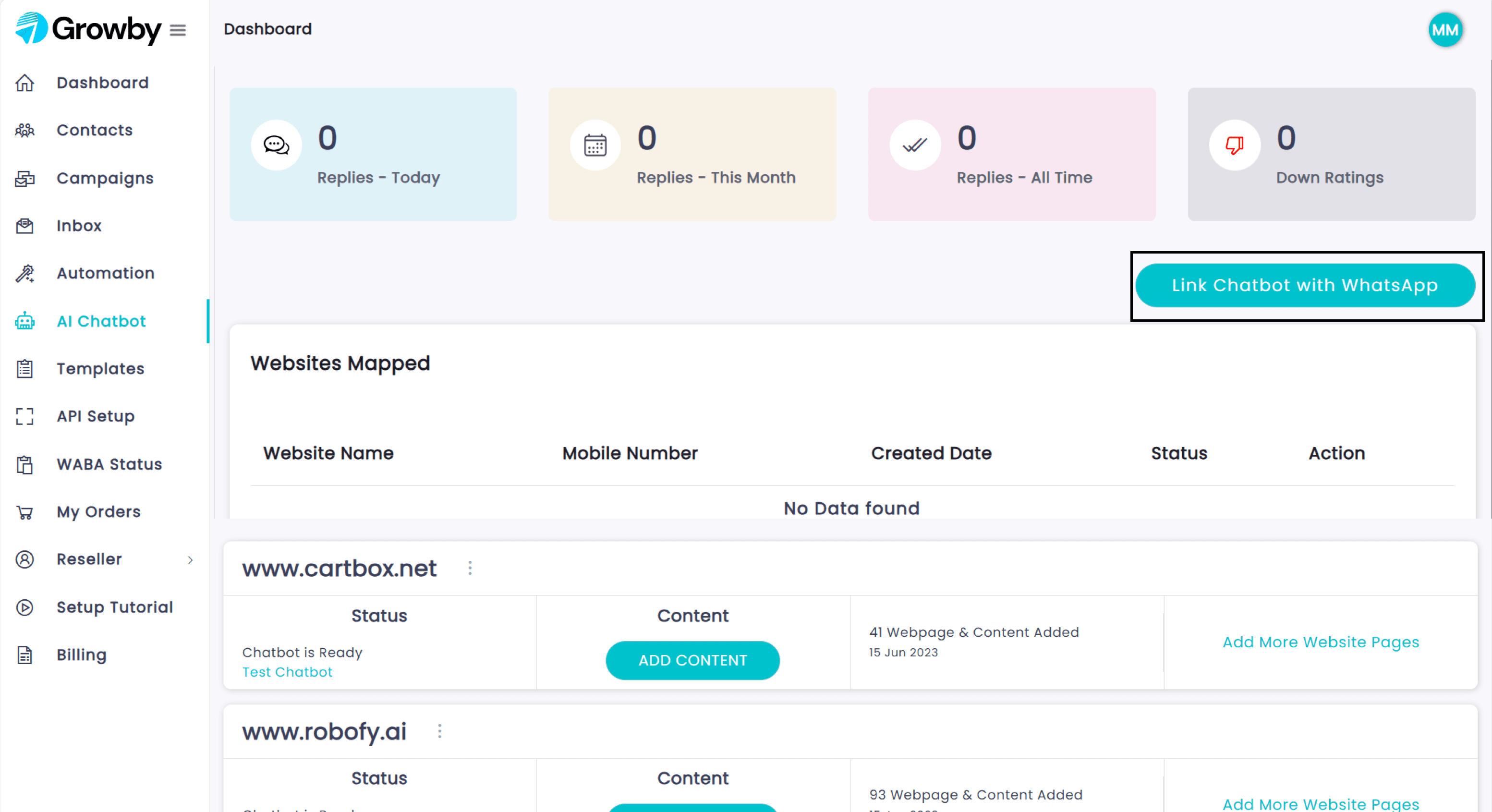The image size is (1492, 812).
Task: Click the Websites Mapped heading
Action: pos(340,364)
